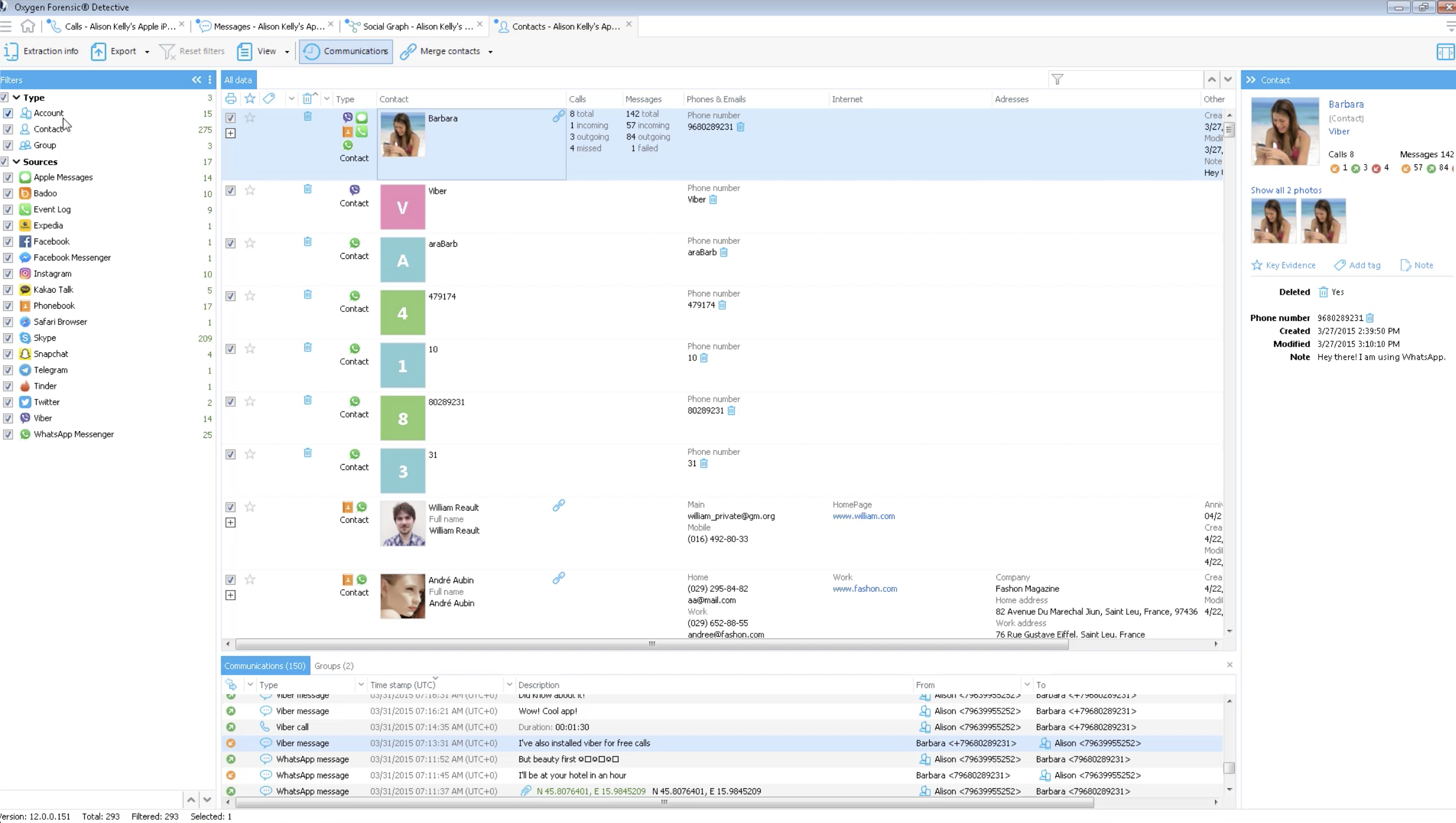The image size is (1456, 823).
Task: Open the View dropdown arrow
Action: pyautogui.click(x=287, y=52)
